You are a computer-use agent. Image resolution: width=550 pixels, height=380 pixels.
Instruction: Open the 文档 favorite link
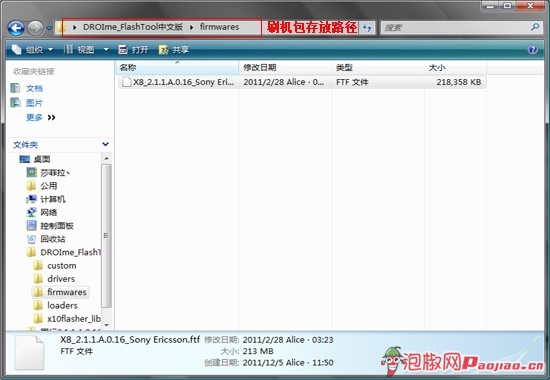34,88
